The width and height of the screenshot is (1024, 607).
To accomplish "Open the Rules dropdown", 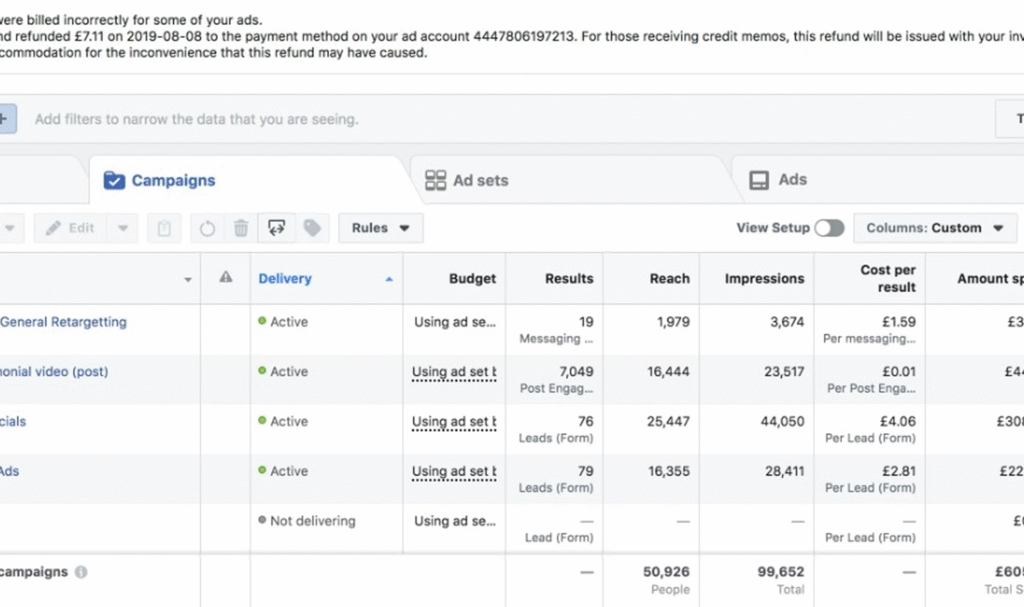I will click(x=380, y=228).
